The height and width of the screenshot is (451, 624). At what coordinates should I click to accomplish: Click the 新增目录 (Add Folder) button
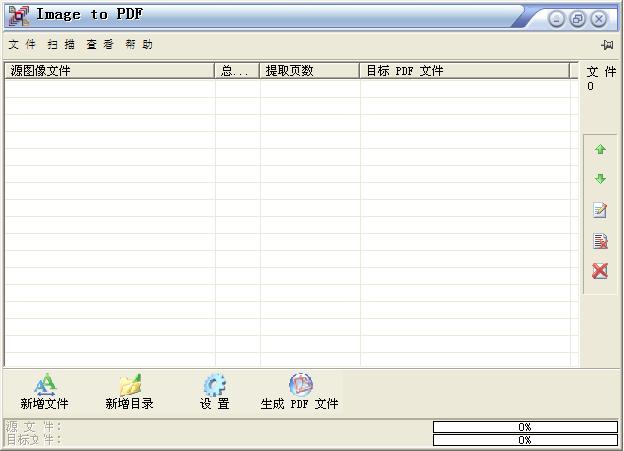pyautogui.click(x=129, y=392)
